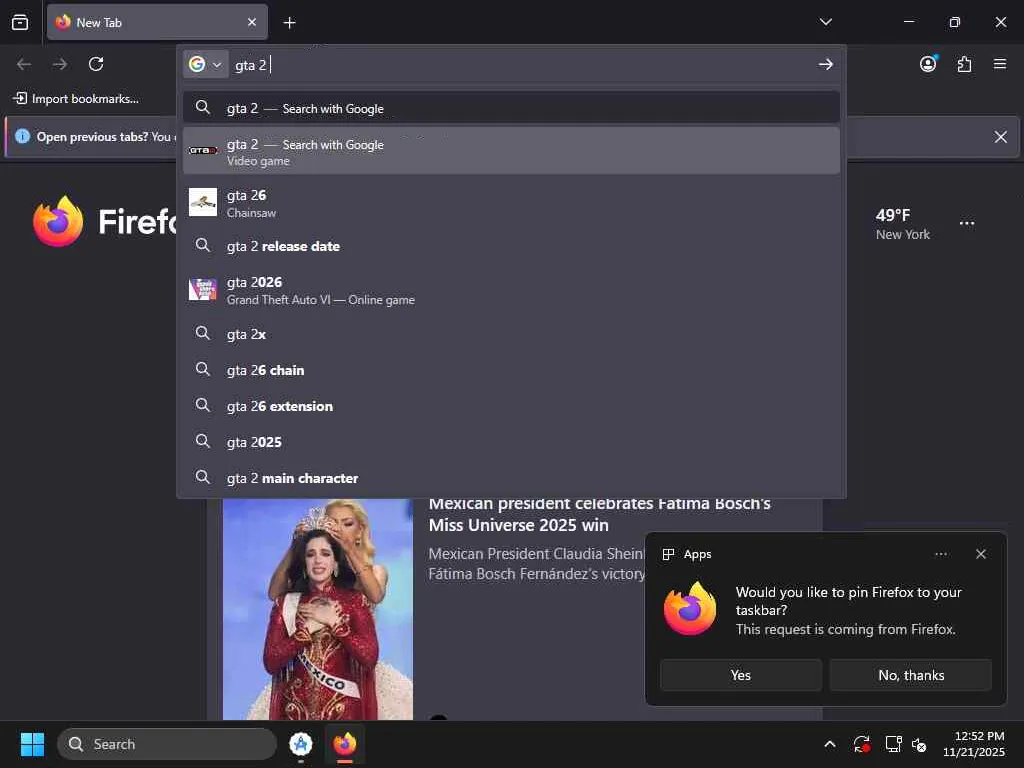Open the network display tray icon
This screenshot has height=768, width=1024.
pos(893,744)
